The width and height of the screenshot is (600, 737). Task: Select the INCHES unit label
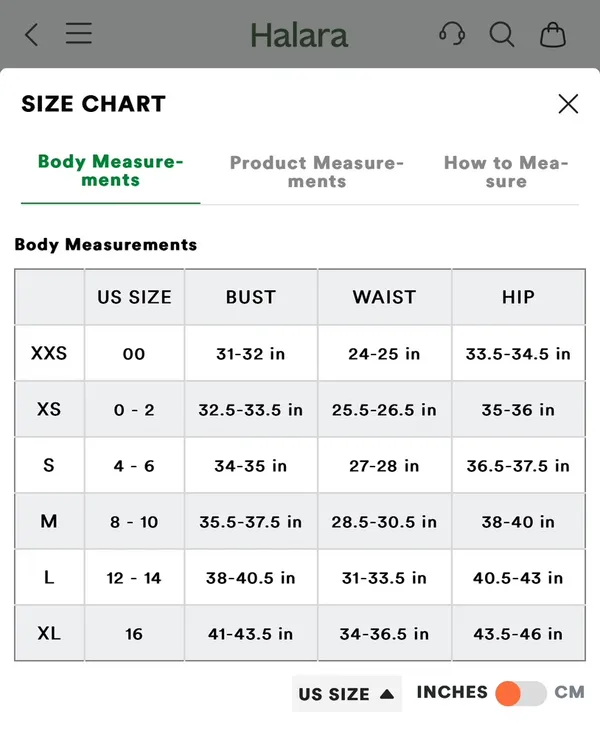click(452, 692)
